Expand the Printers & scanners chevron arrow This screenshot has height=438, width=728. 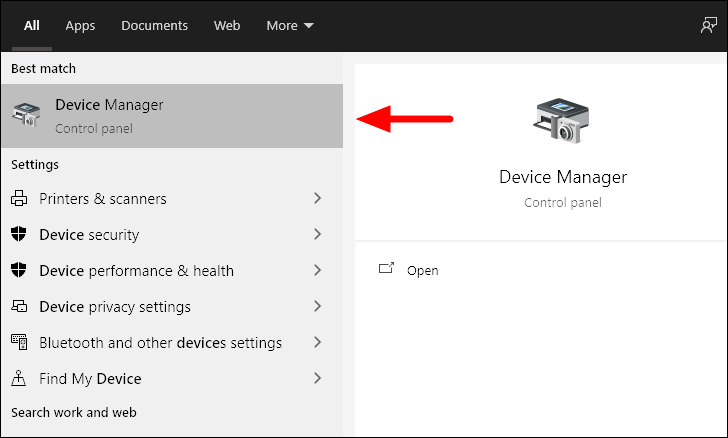point(317,199)
